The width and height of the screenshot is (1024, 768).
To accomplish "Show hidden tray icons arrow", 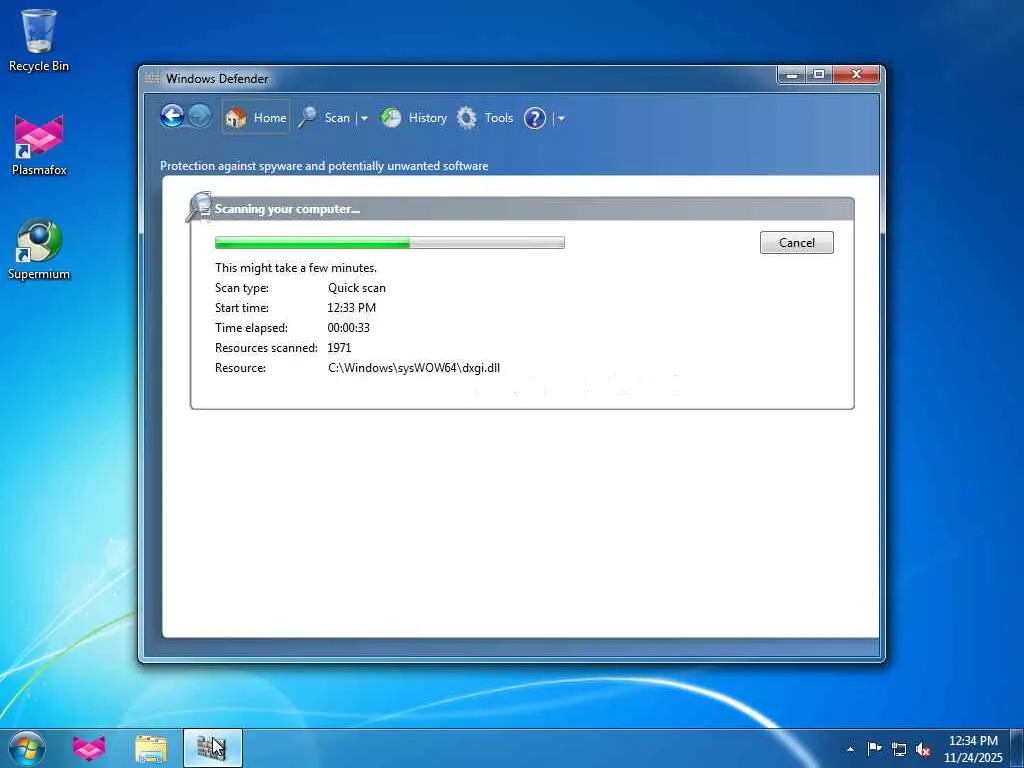I will pyautogui.click(x=850, y=748).
